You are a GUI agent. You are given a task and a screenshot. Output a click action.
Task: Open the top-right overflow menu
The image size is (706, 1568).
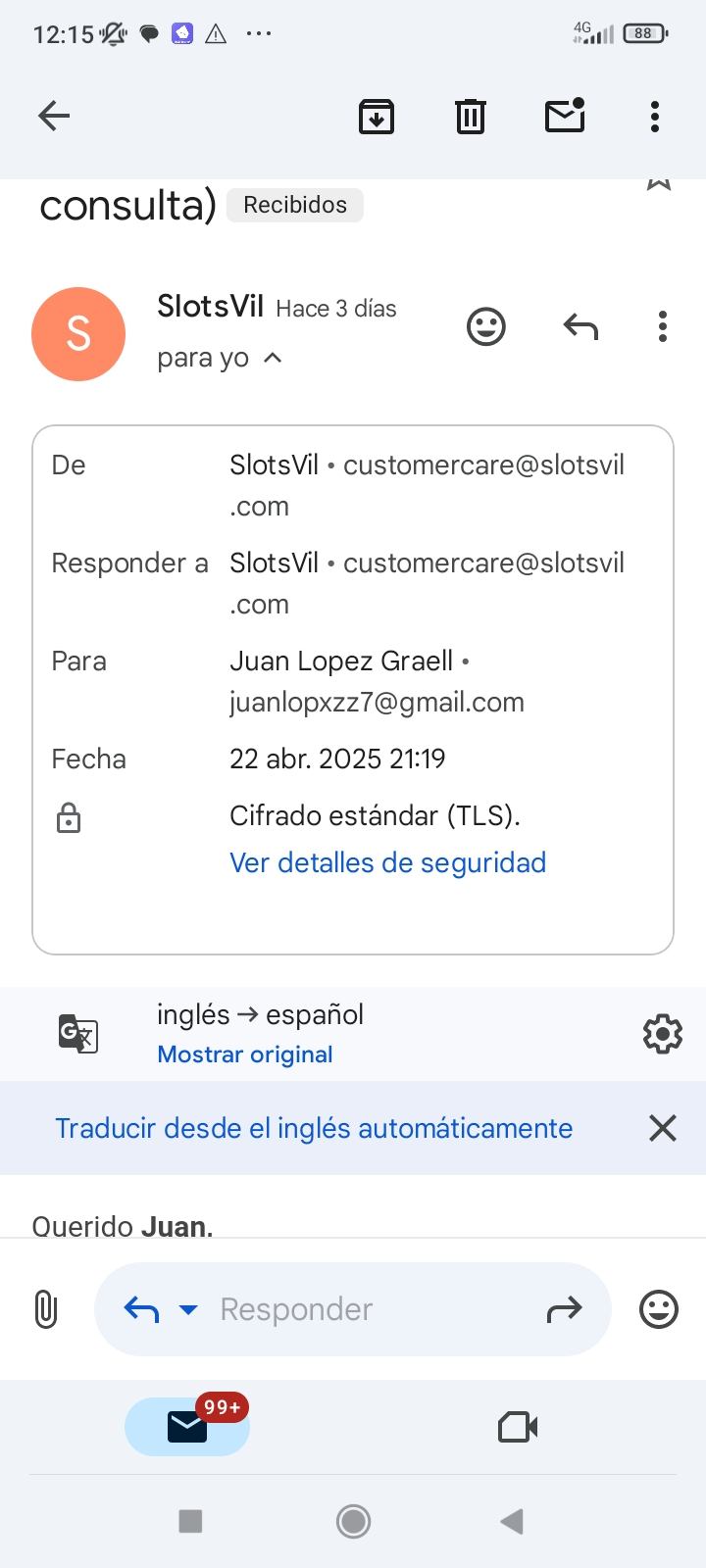tap(655, 117)
